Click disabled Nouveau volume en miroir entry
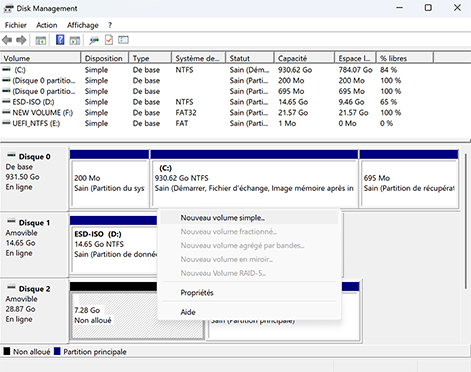Screen dimensions: 471x372 (x=249, y=259)
